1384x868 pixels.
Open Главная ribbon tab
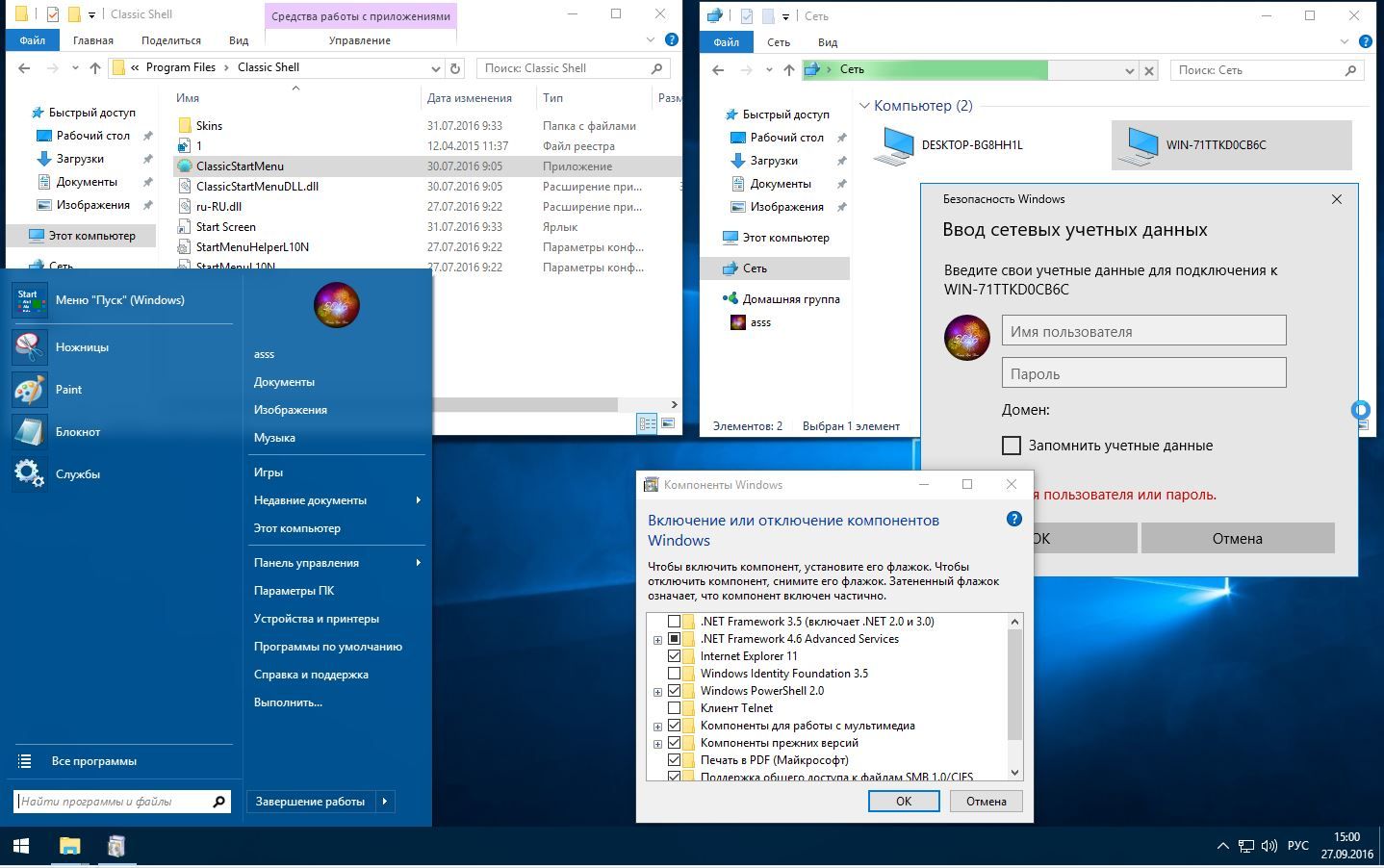pyautogui.click(x=93, y=40)
